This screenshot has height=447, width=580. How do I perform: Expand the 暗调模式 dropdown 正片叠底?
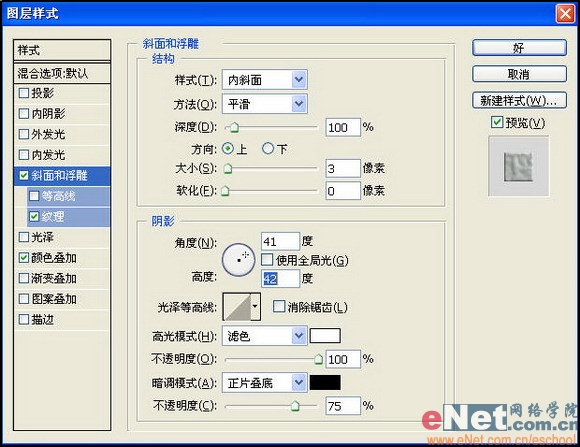click(264, 383)
